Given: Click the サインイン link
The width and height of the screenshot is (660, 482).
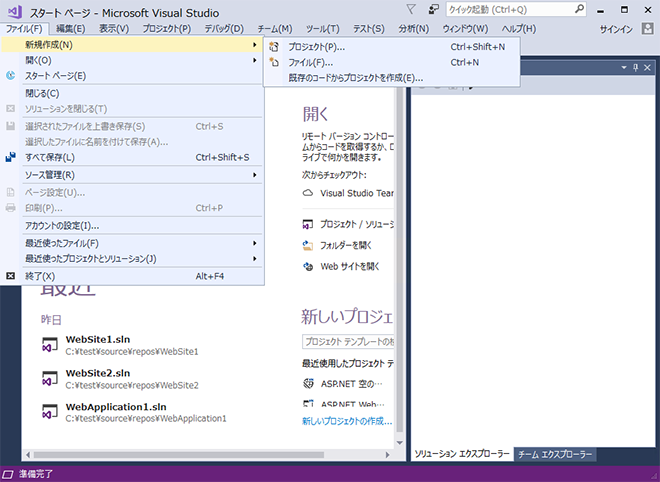Looking at the screenshot, I should pyautogui.click(x=616, y=29).
